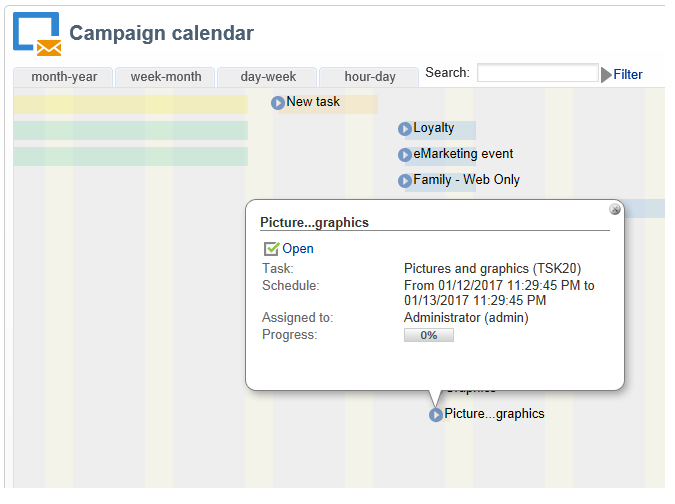Click the Campaign calendar envelope logo icon
Screen dimensions: 675x504
(x=37, y=33)
